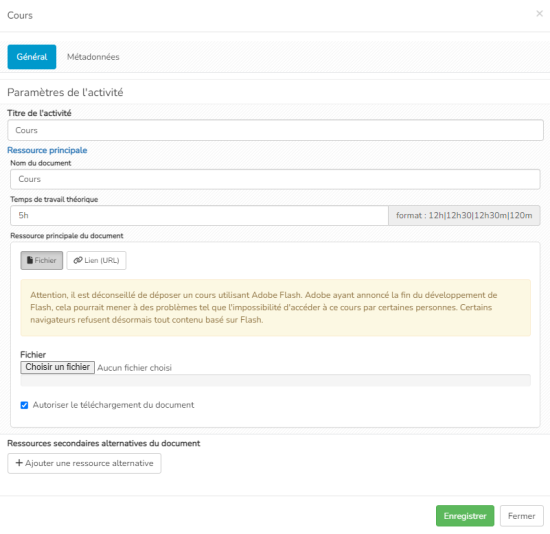Select the Fichier file icon option
The width and height of the screenshot is (550, 534).
42,260
